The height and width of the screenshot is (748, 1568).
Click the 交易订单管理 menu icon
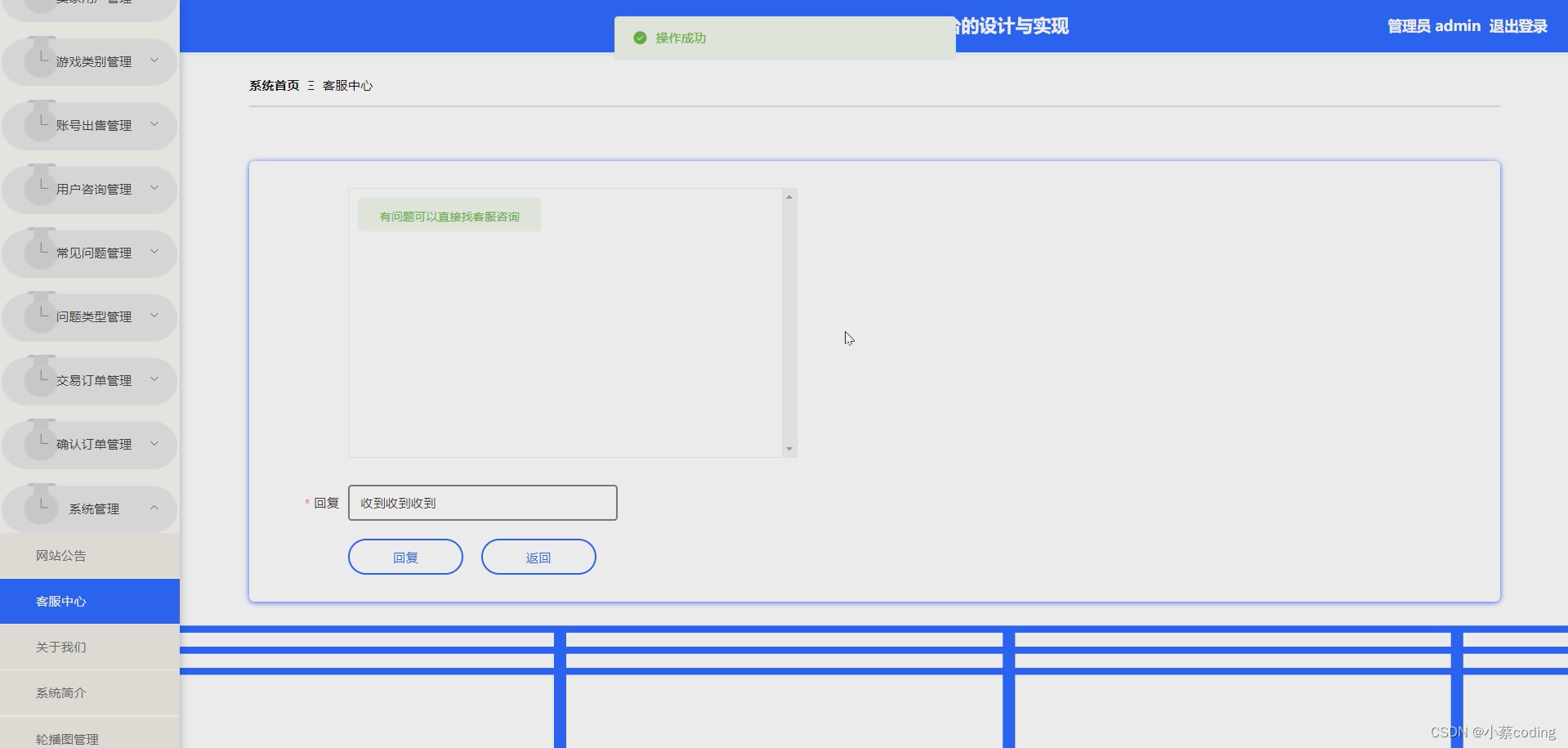tap(41, 377)
